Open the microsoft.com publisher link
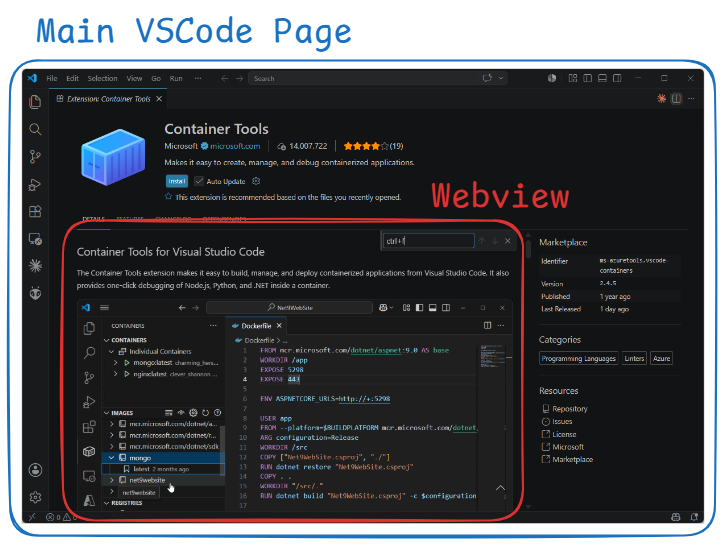The height and width of the screenshot is (545, 725). 235,146
